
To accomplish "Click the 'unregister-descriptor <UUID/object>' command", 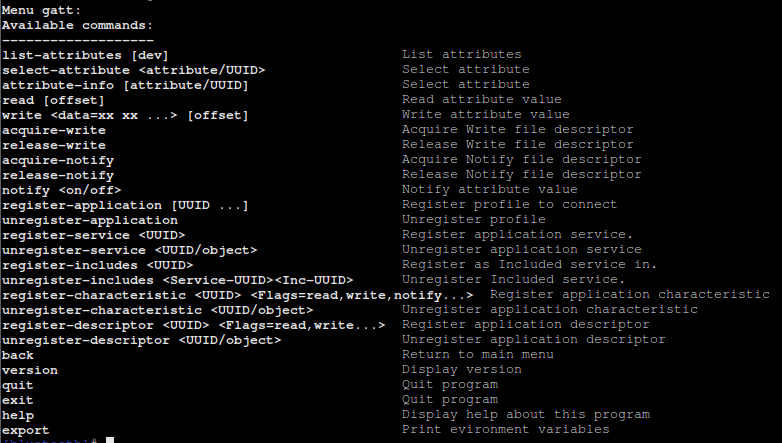I will (x=141, y=339).
